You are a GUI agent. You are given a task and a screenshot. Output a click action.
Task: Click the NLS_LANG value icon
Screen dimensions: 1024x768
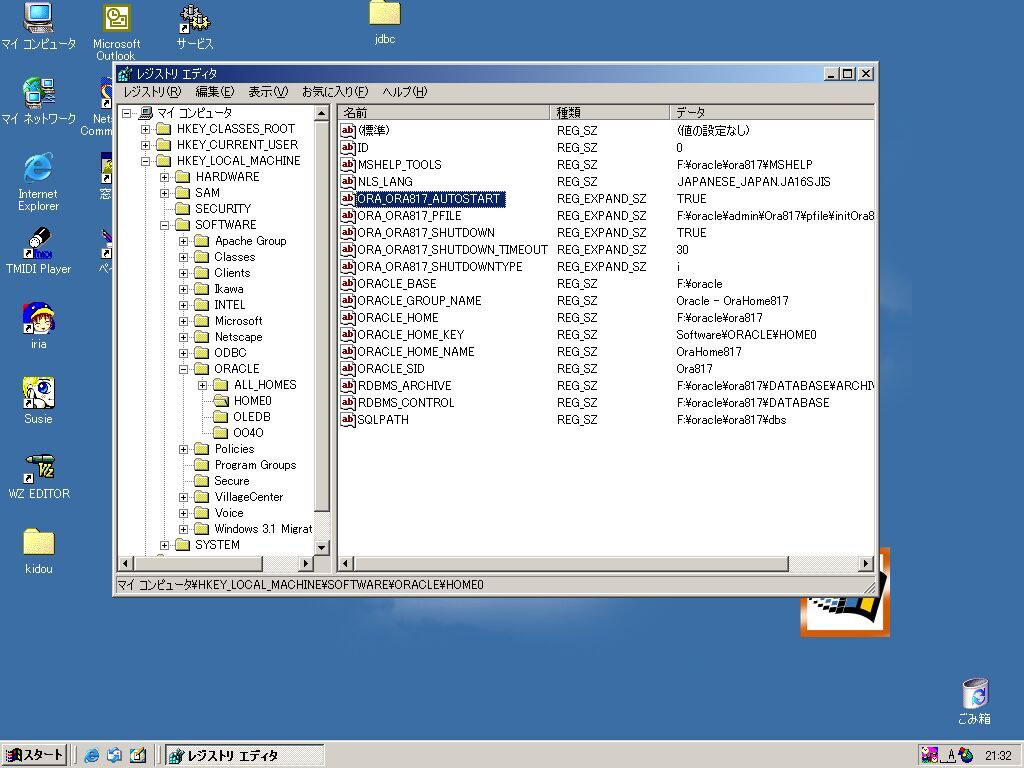coord(347,182)
